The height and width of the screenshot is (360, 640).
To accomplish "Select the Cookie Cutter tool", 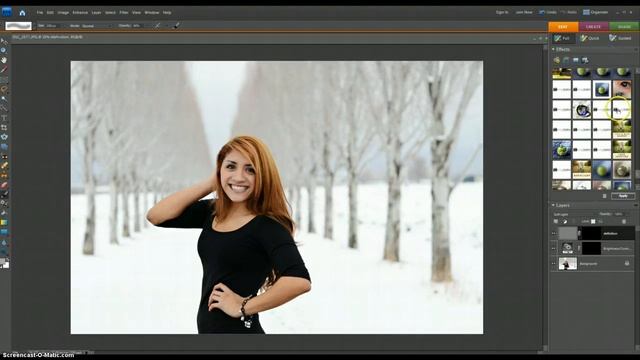I will 4,137.
